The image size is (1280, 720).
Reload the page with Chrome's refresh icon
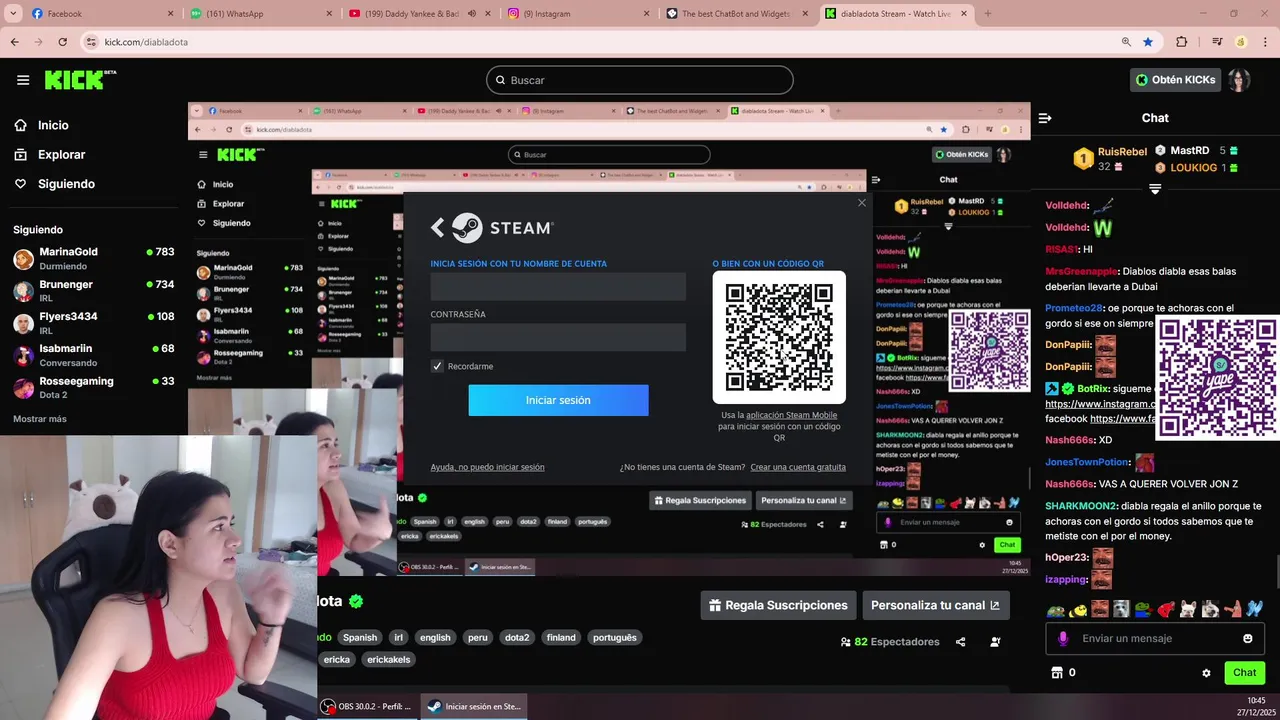63,42
